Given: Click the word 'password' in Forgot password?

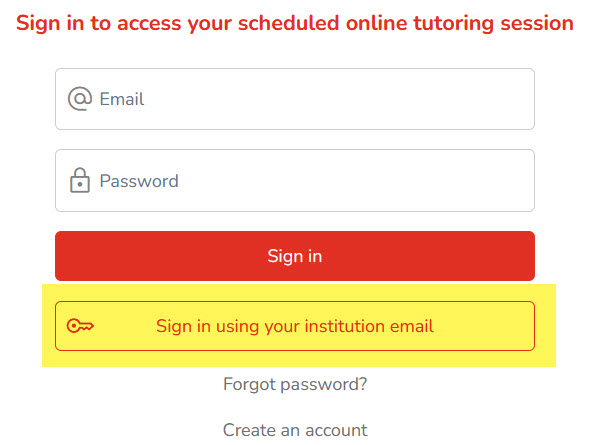Looking at the screenshot, I should click(x=323, y=385).
